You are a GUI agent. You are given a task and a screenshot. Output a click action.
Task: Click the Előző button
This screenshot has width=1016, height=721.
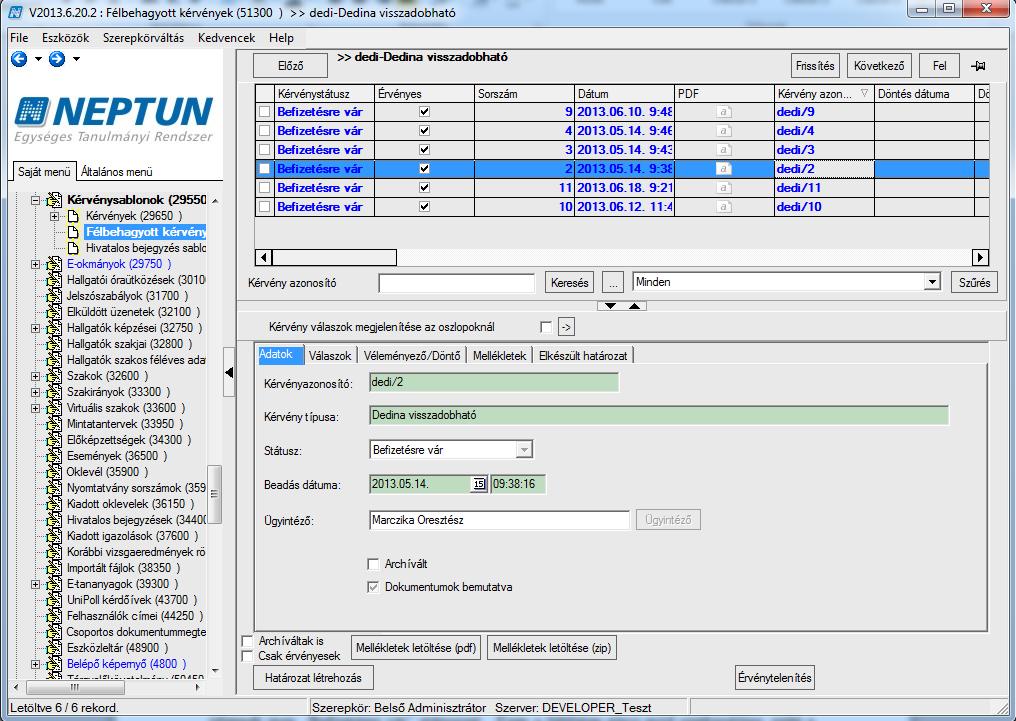coord(291,66)
